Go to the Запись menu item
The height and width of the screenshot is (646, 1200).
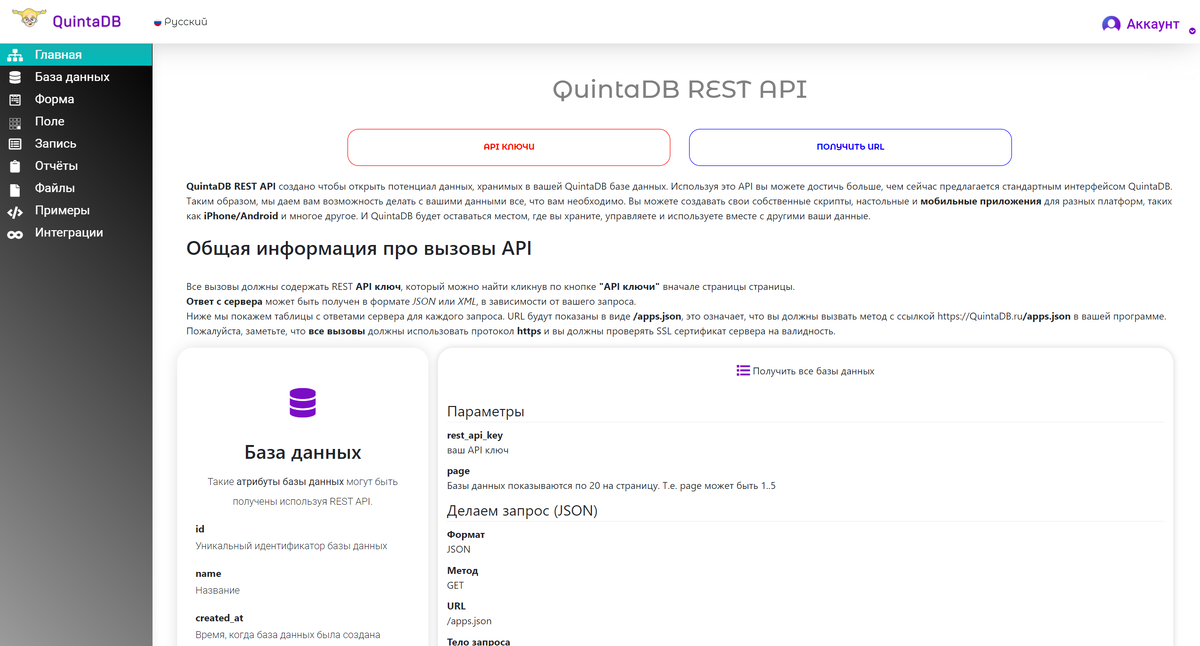tap(76, 143)
